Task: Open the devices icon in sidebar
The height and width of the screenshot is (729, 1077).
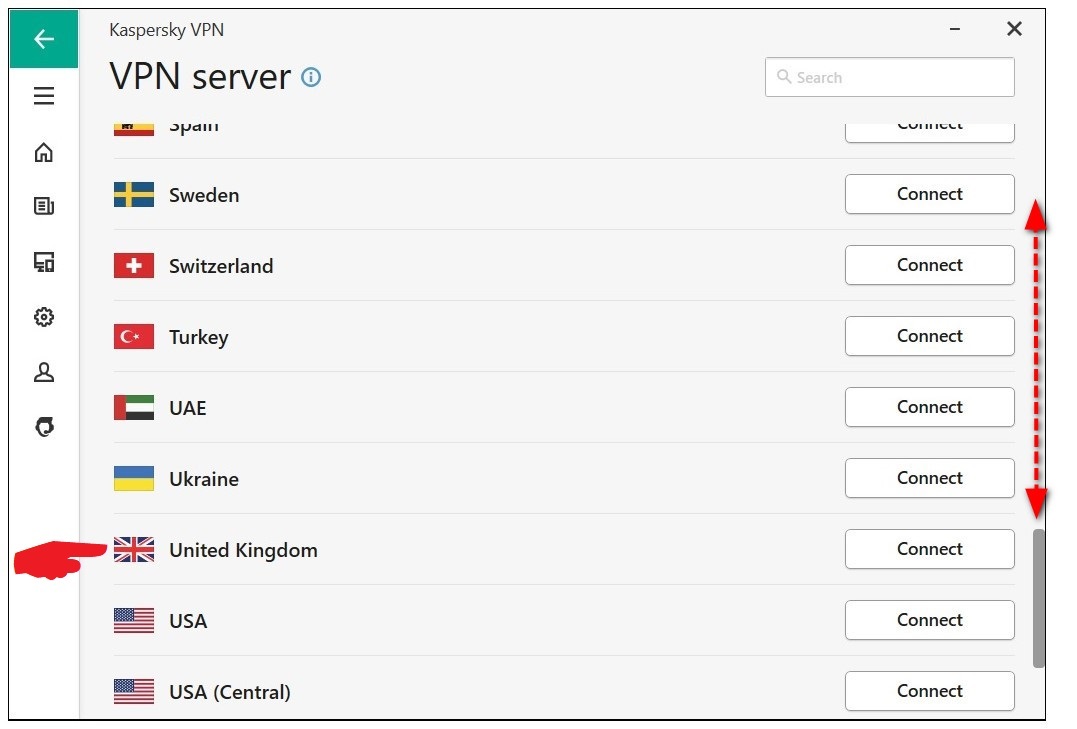Action: click(43, 263)
